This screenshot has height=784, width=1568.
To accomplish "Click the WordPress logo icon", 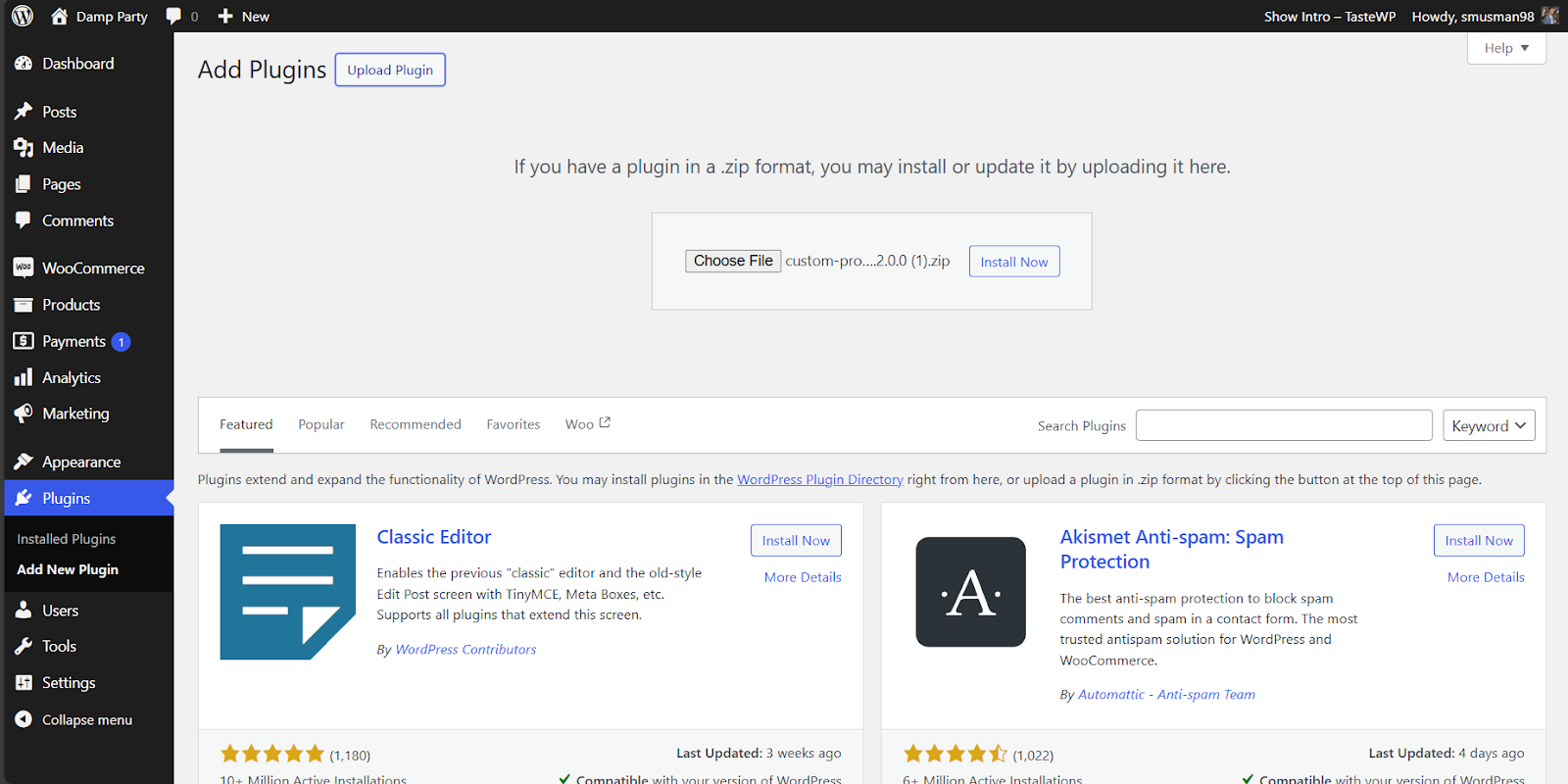I will pyautogui.click(x=23, y=16).
